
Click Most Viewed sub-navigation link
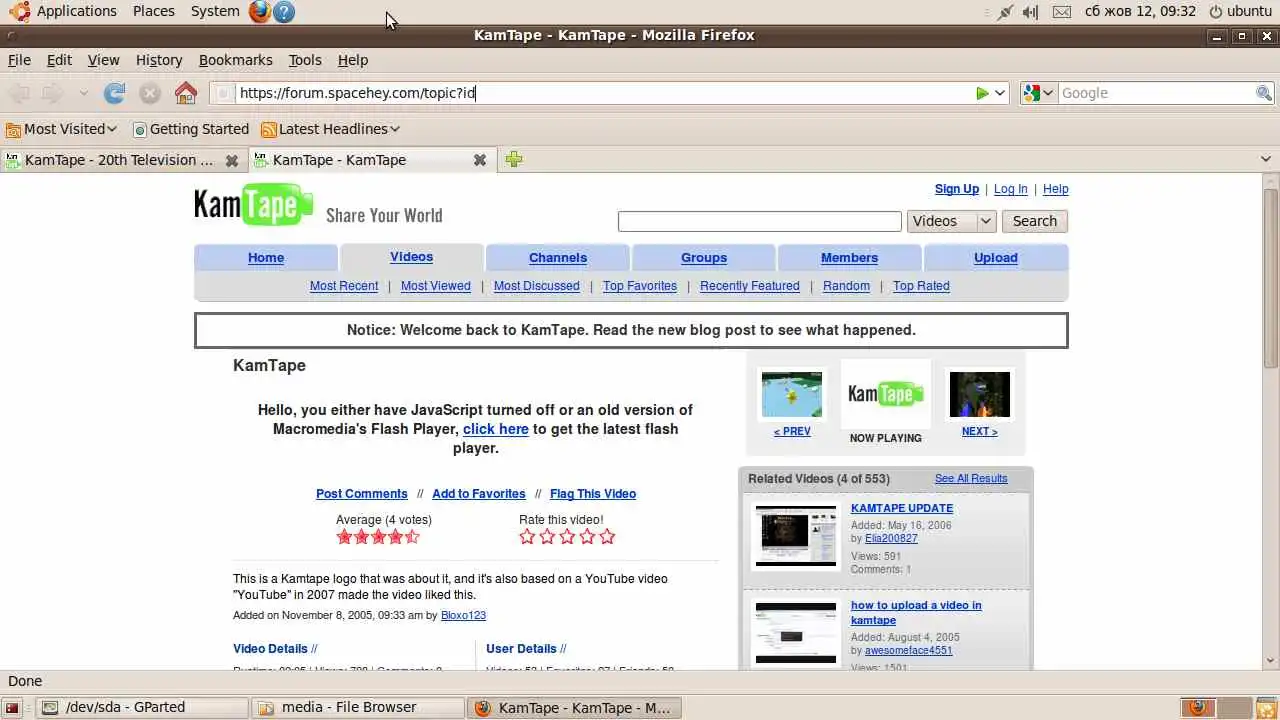tap(436, 286)
